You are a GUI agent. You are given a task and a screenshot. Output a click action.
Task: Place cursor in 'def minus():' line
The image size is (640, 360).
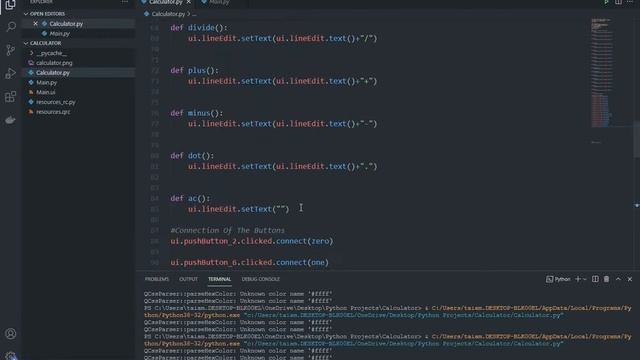pyautogui.click(x=197, y=113)
